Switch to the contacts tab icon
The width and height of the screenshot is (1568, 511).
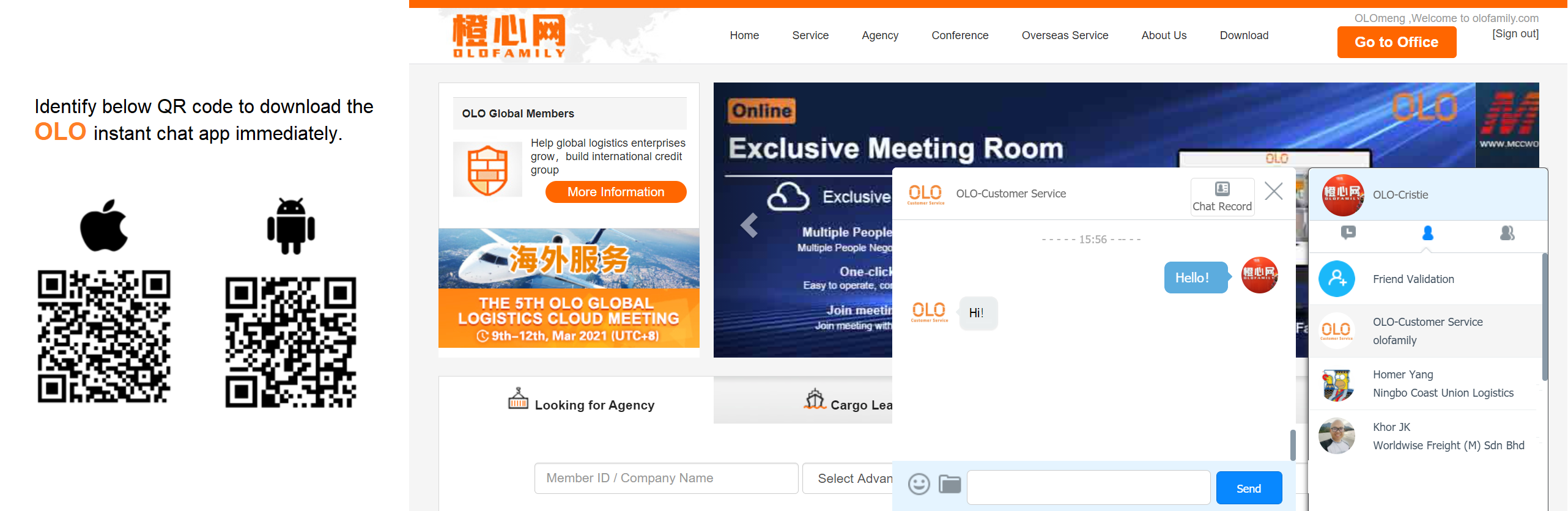coord(1428,233)
